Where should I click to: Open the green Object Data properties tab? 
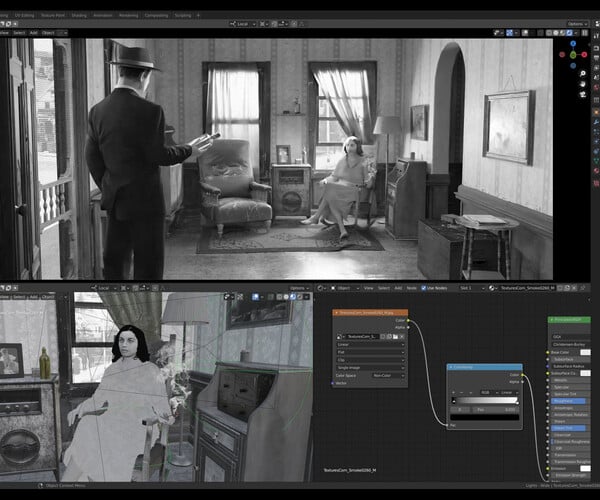point(596,161)
